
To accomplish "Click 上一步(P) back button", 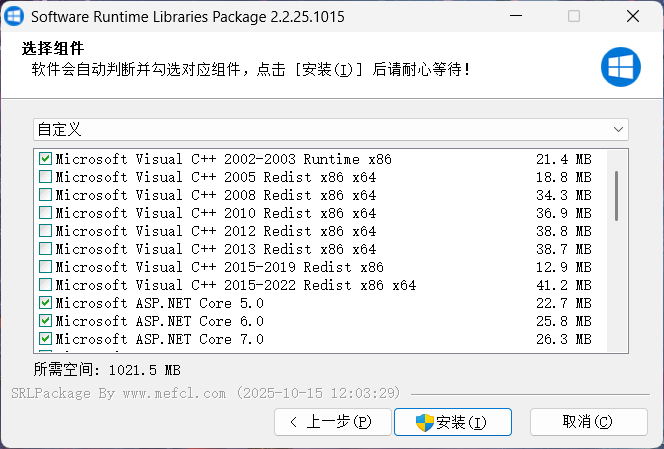I will pos(332,422).
